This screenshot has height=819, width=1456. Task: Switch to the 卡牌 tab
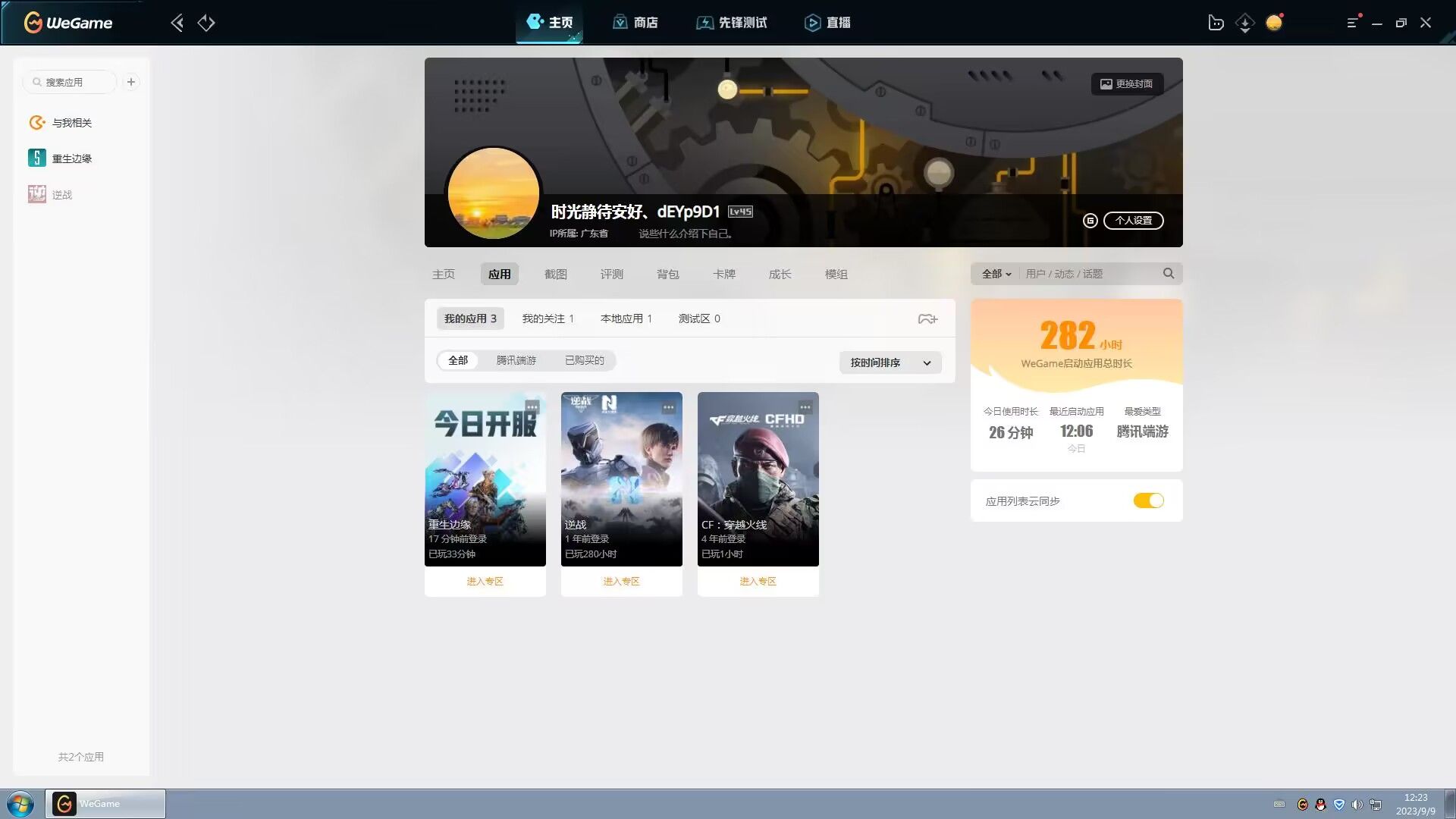coord(724,275)
